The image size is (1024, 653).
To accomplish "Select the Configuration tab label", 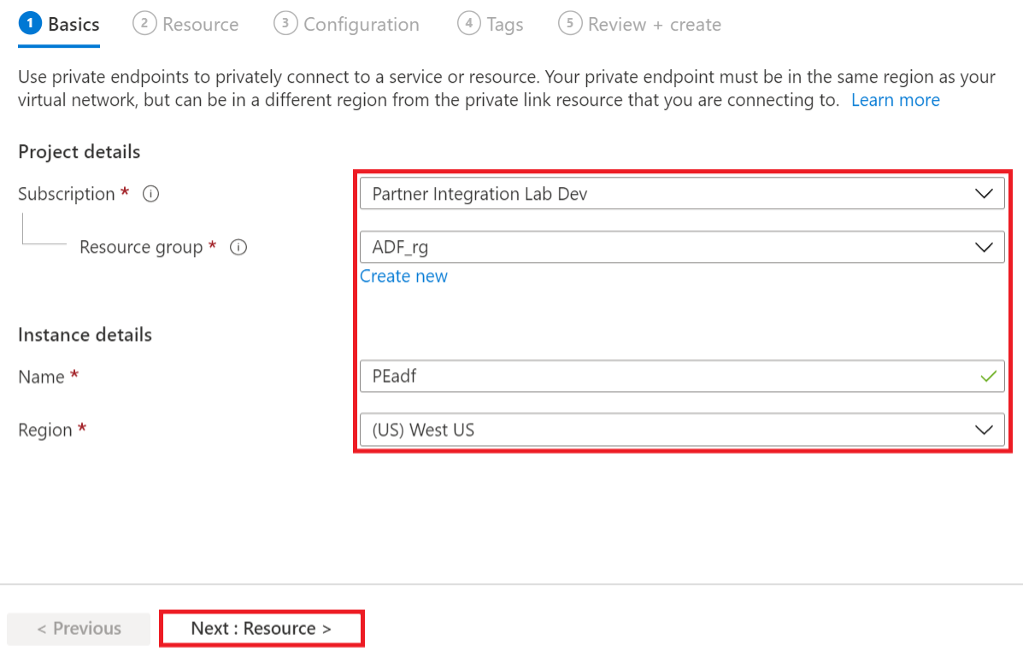I will (x=361, y=24).
